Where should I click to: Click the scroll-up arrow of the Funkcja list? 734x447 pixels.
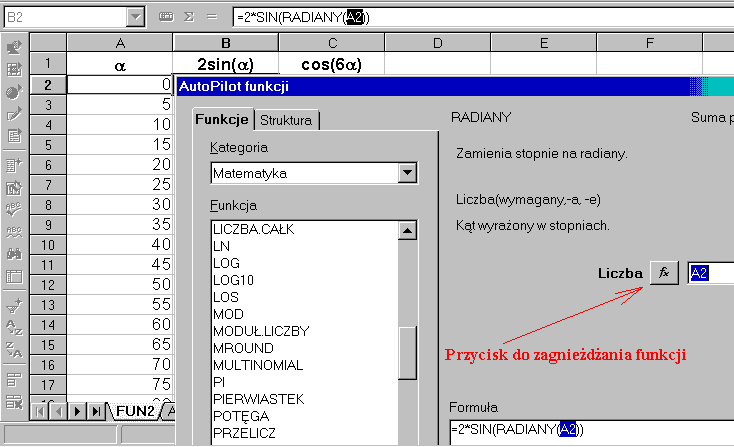(x=407, y=230)
